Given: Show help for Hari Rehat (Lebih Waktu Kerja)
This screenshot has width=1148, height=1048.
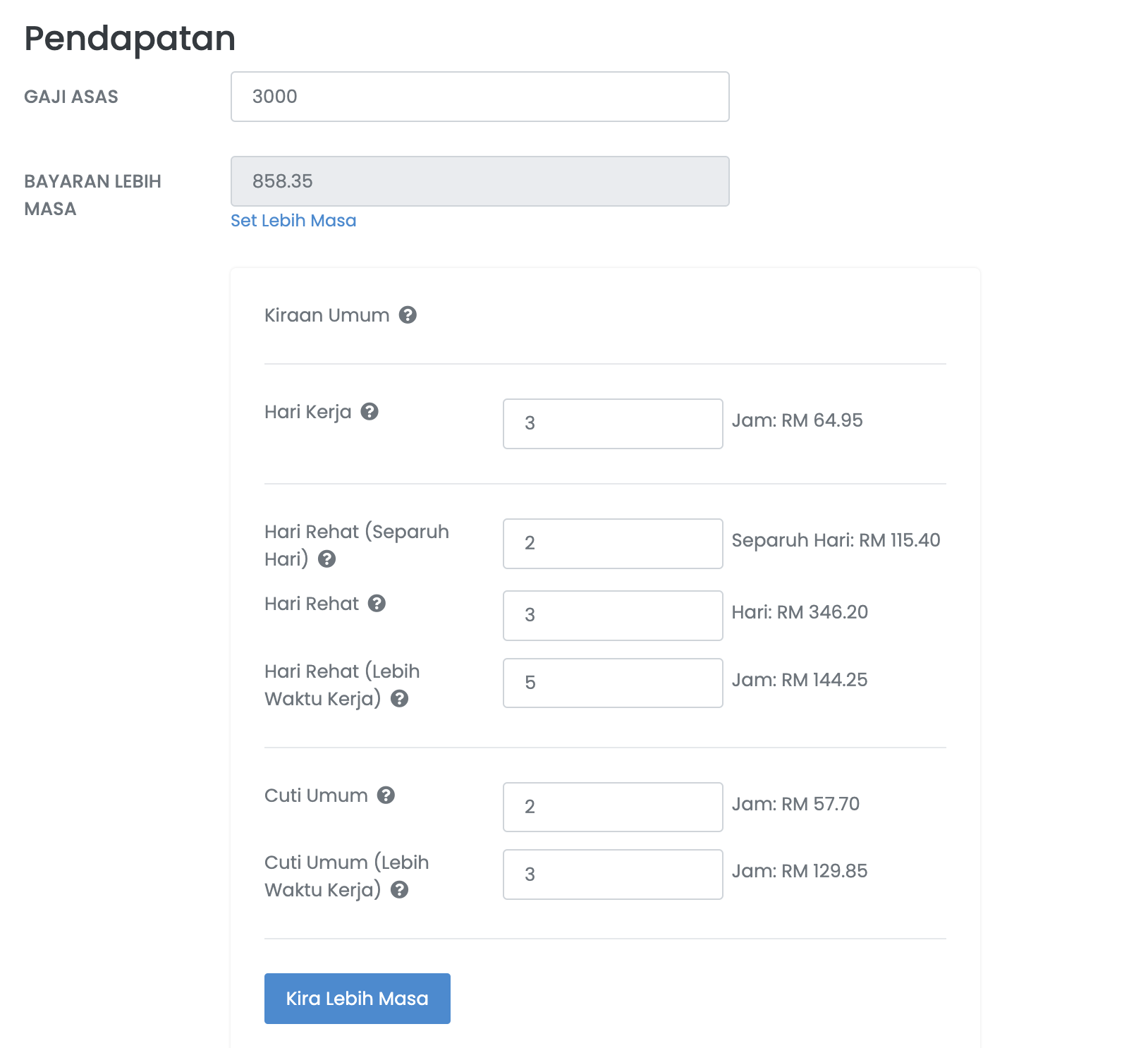Looking at the screenshot, I should pos(400,698).
